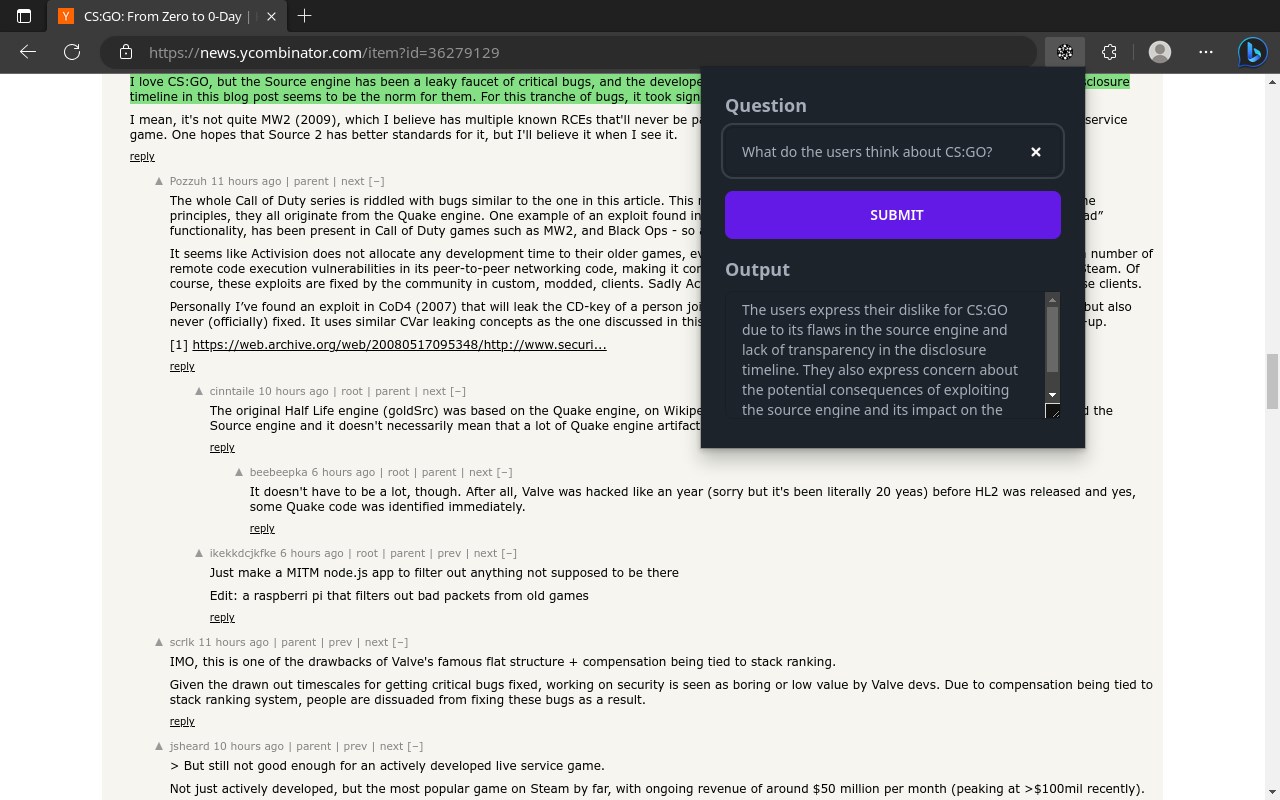Image resolution: width=1280 pixels, height=800 pixels.
Task: Collapse cinntaile's comment thread
Action: (457, 391)
